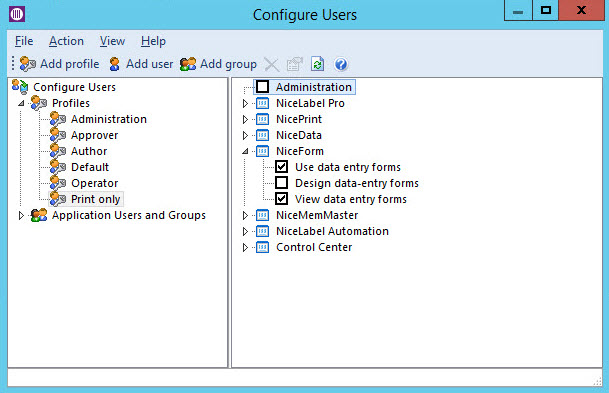Select the Approver profile name
The height and width of the screenshot is (393, 609).
click(94, 135)
